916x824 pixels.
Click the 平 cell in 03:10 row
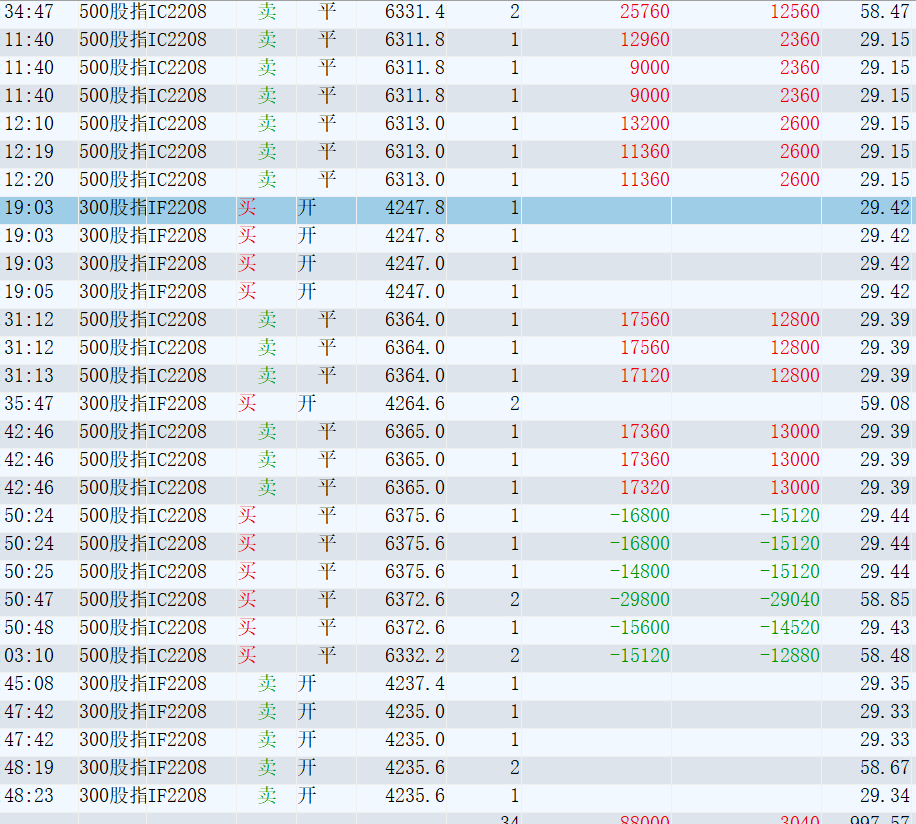[x=327, y=656]
